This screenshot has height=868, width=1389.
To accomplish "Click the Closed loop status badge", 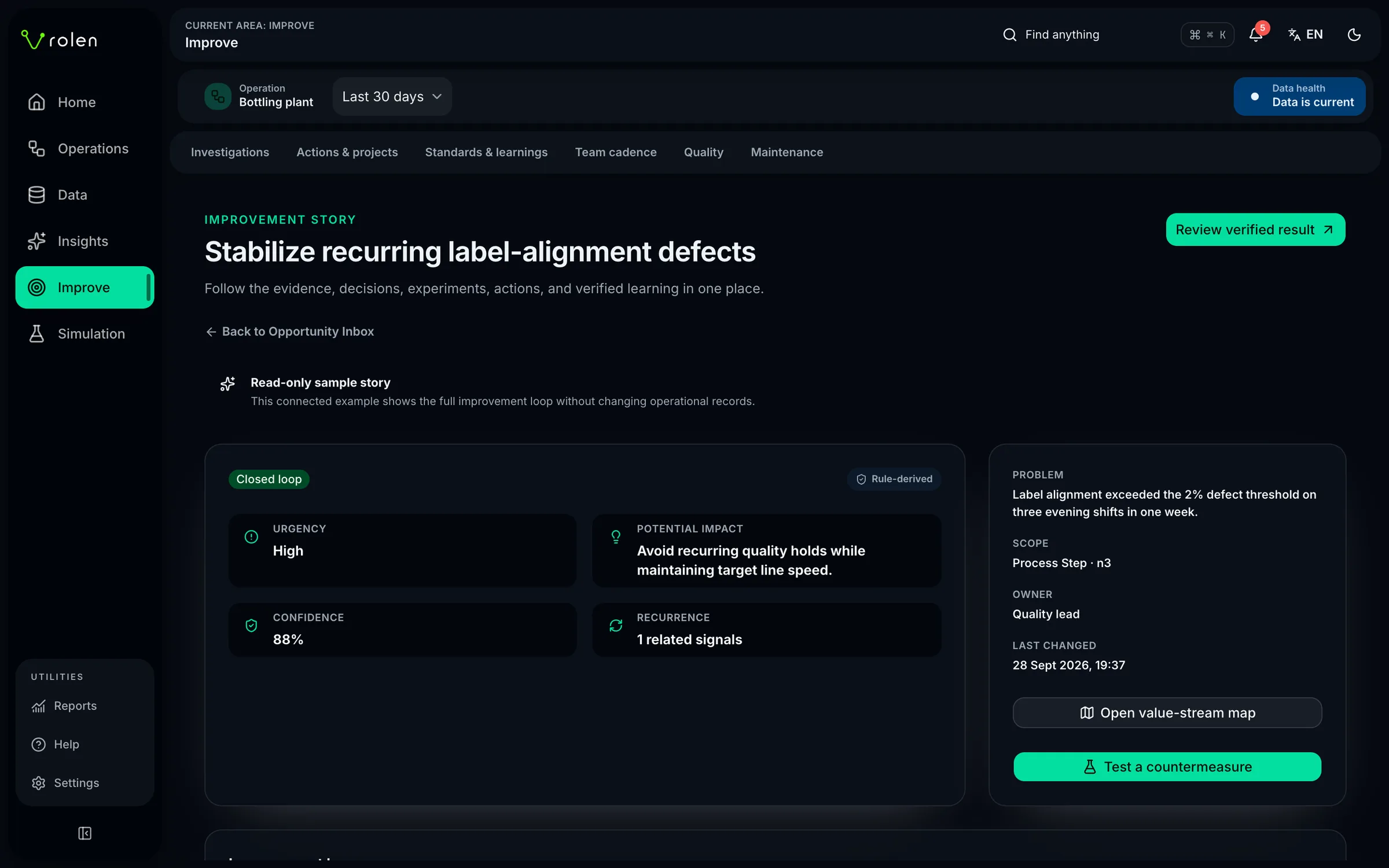I will point(269,479).
